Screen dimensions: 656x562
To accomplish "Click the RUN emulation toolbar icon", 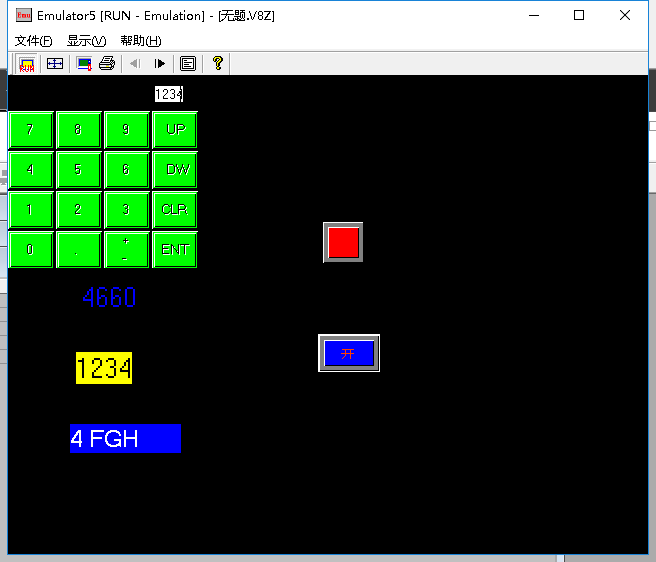I will pos(27,64).
